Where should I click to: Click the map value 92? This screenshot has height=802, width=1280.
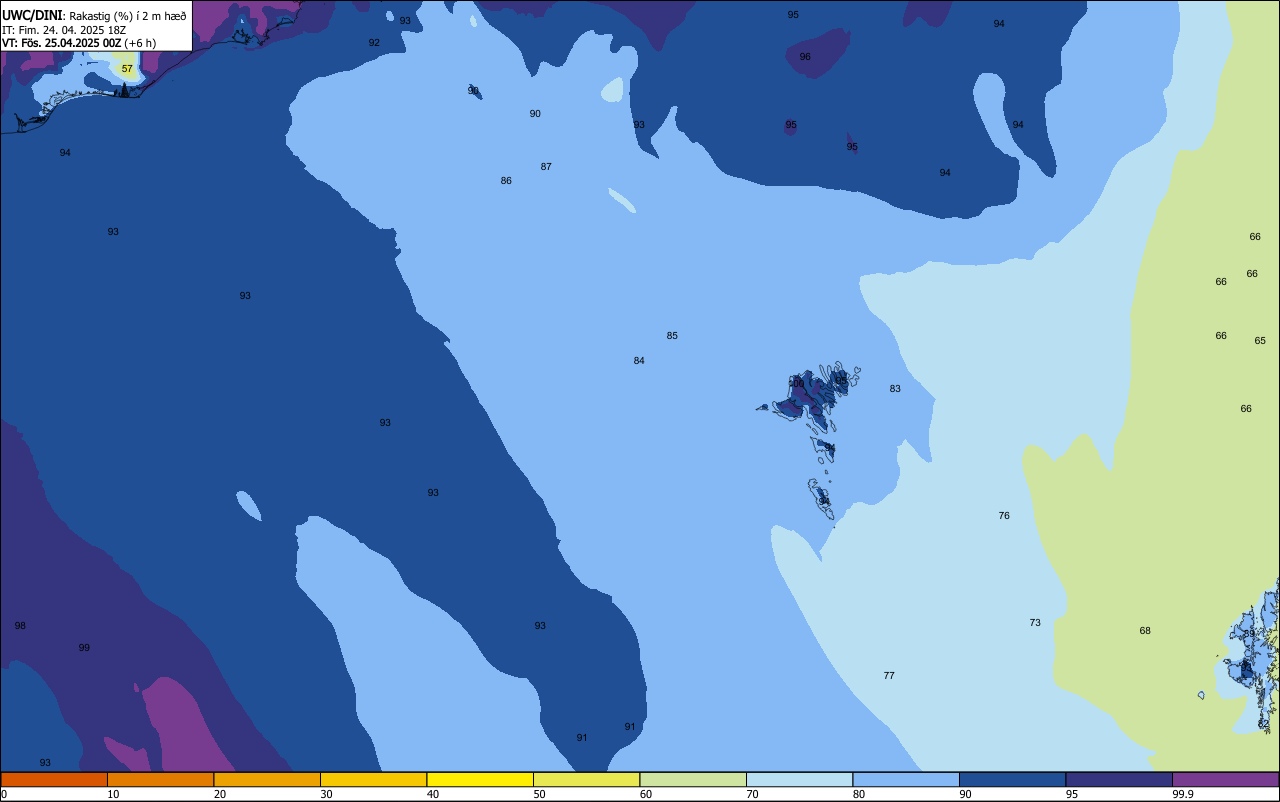coord(374,43)
